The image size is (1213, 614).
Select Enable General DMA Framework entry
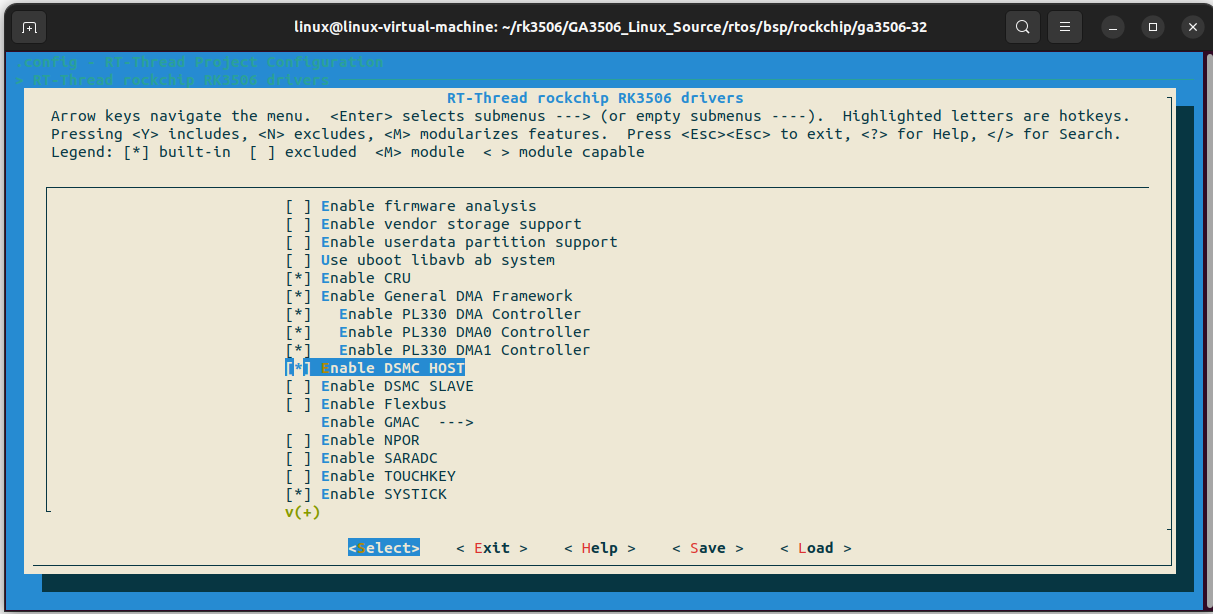446,296
